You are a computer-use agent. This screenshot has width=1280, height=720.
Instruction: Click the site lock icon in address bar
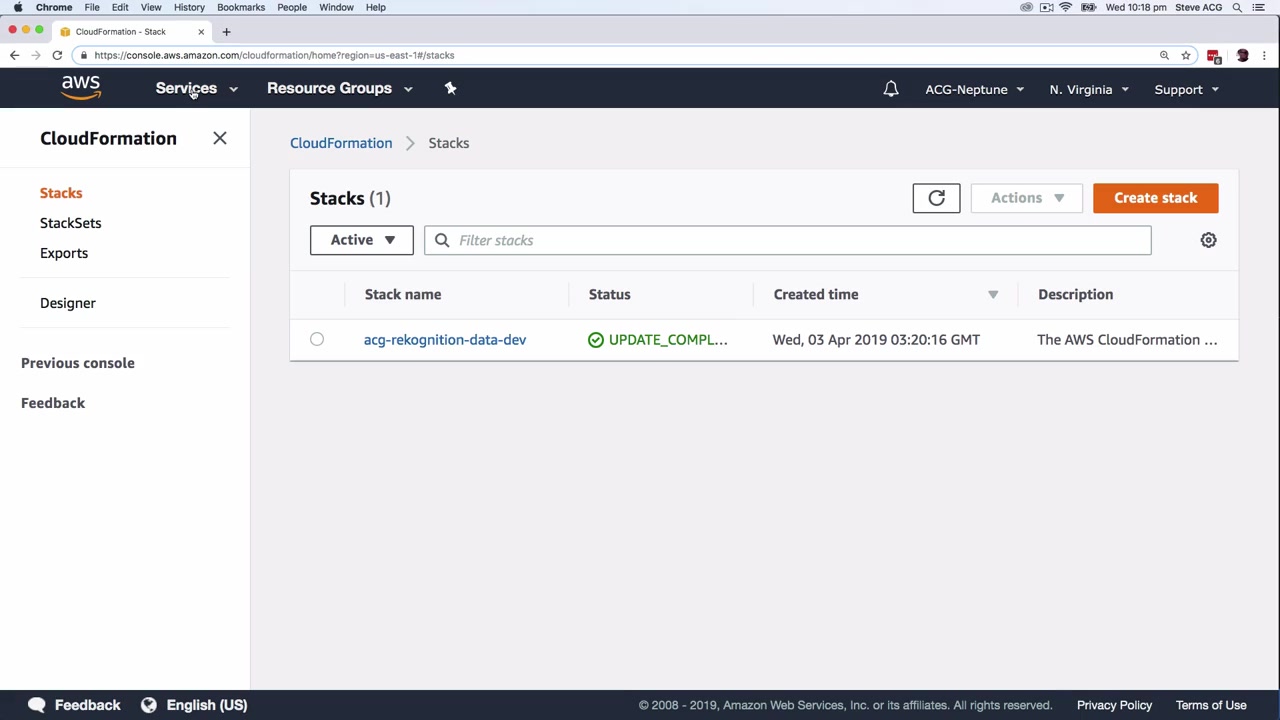(x=84, y=55)
